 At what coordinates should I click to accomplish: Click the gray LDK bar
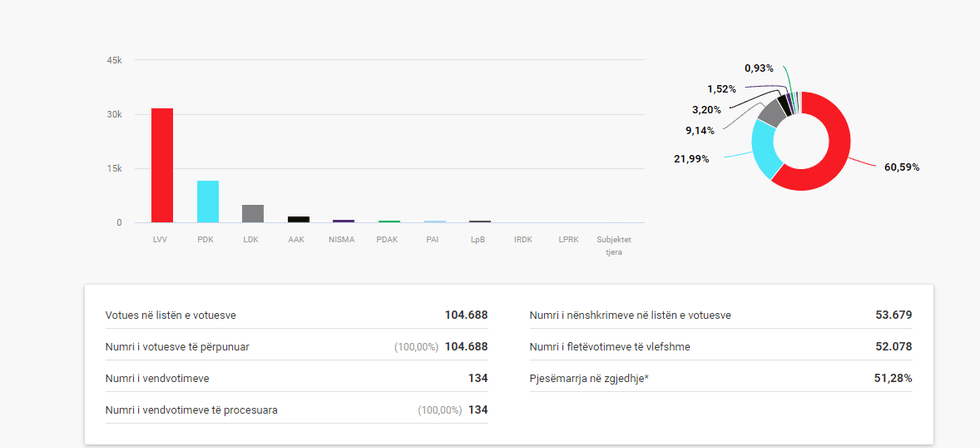click(x=253, y=213)
